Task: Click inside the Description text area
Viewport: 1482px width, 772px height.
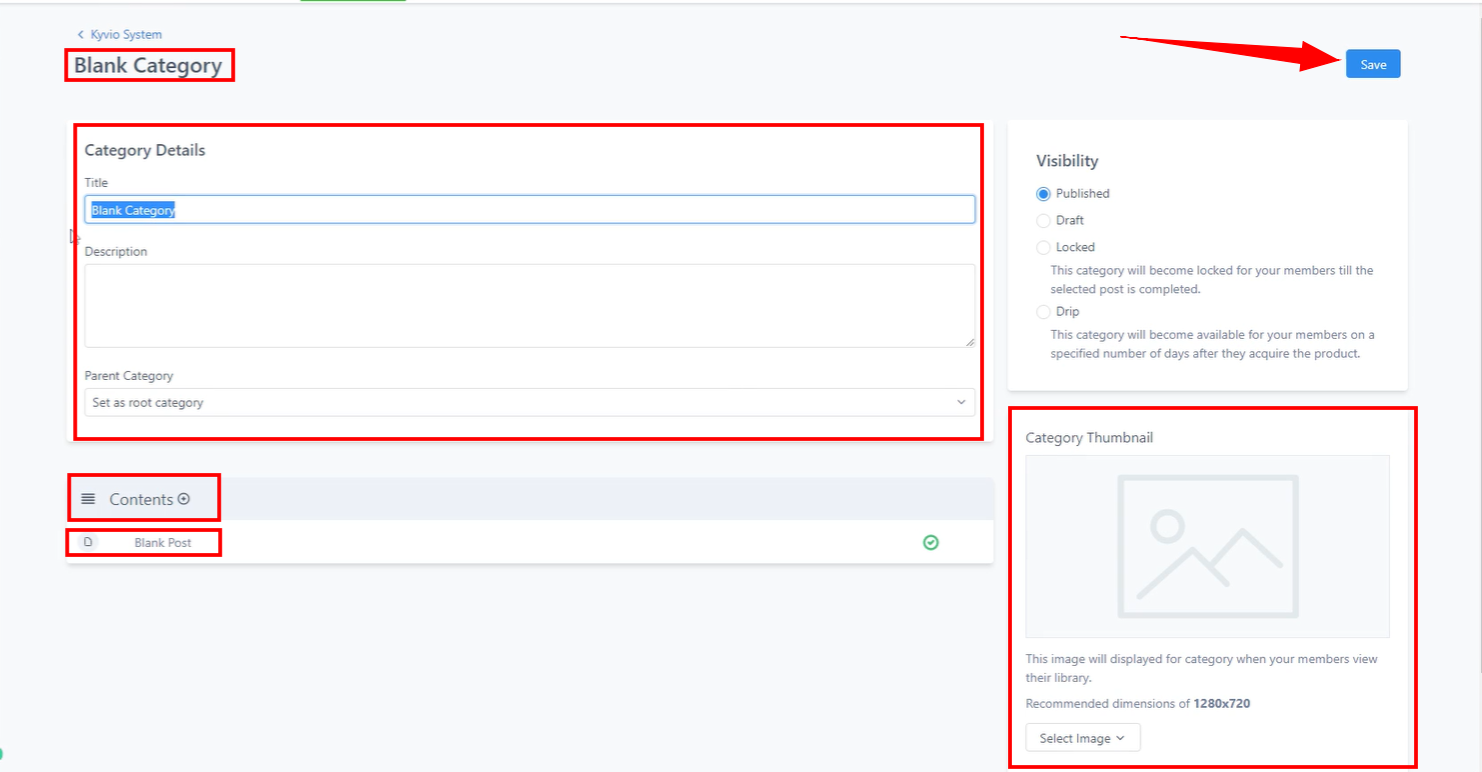Action: click(x=529, y=305)
